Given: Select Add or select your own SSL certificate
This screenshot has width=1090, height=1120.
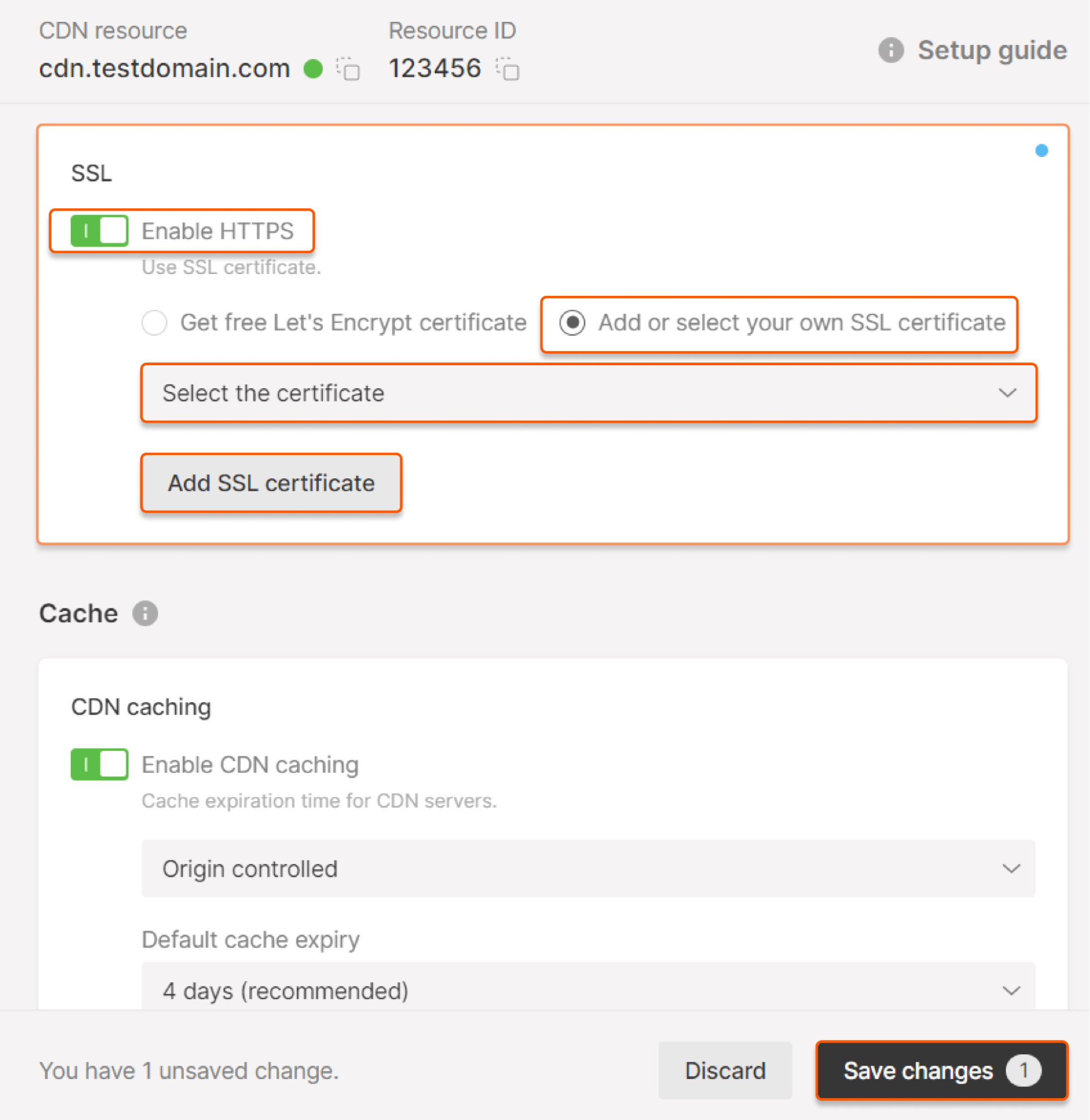Looking at the screenshot, I should [x=573, y=323].
